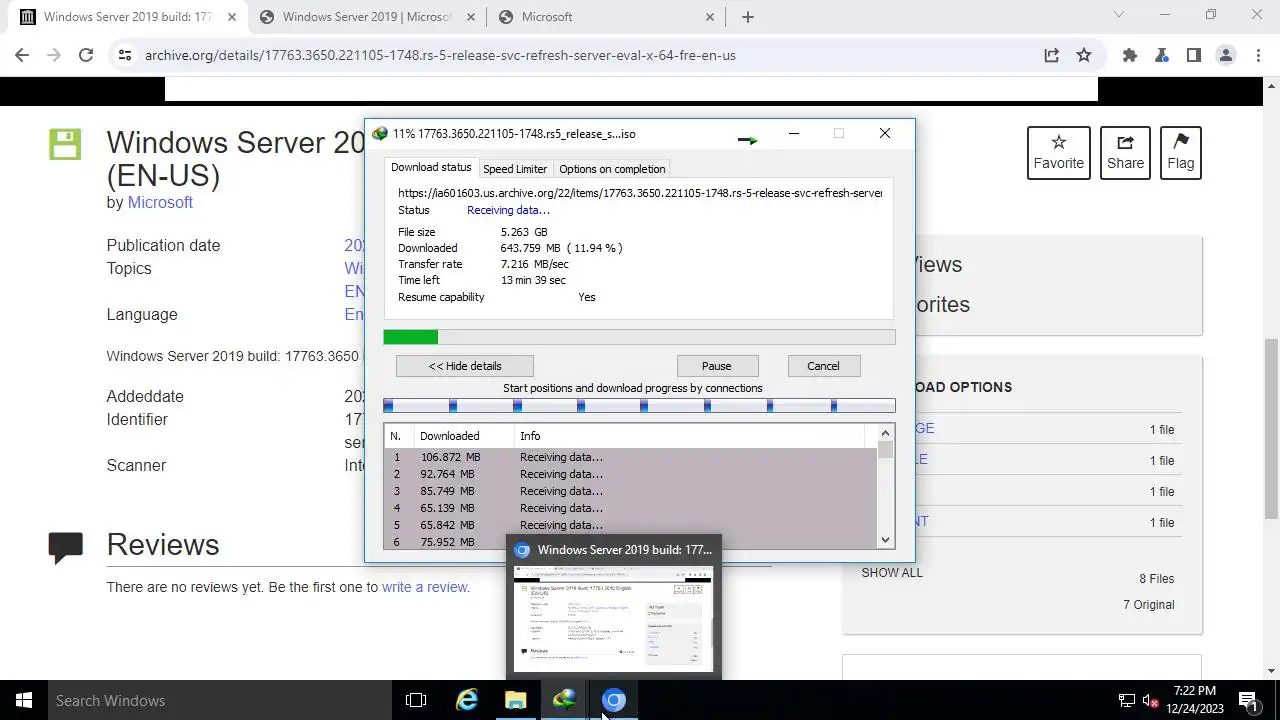
Task: Open File Explorer from taskbar
Action: point(515,700)
